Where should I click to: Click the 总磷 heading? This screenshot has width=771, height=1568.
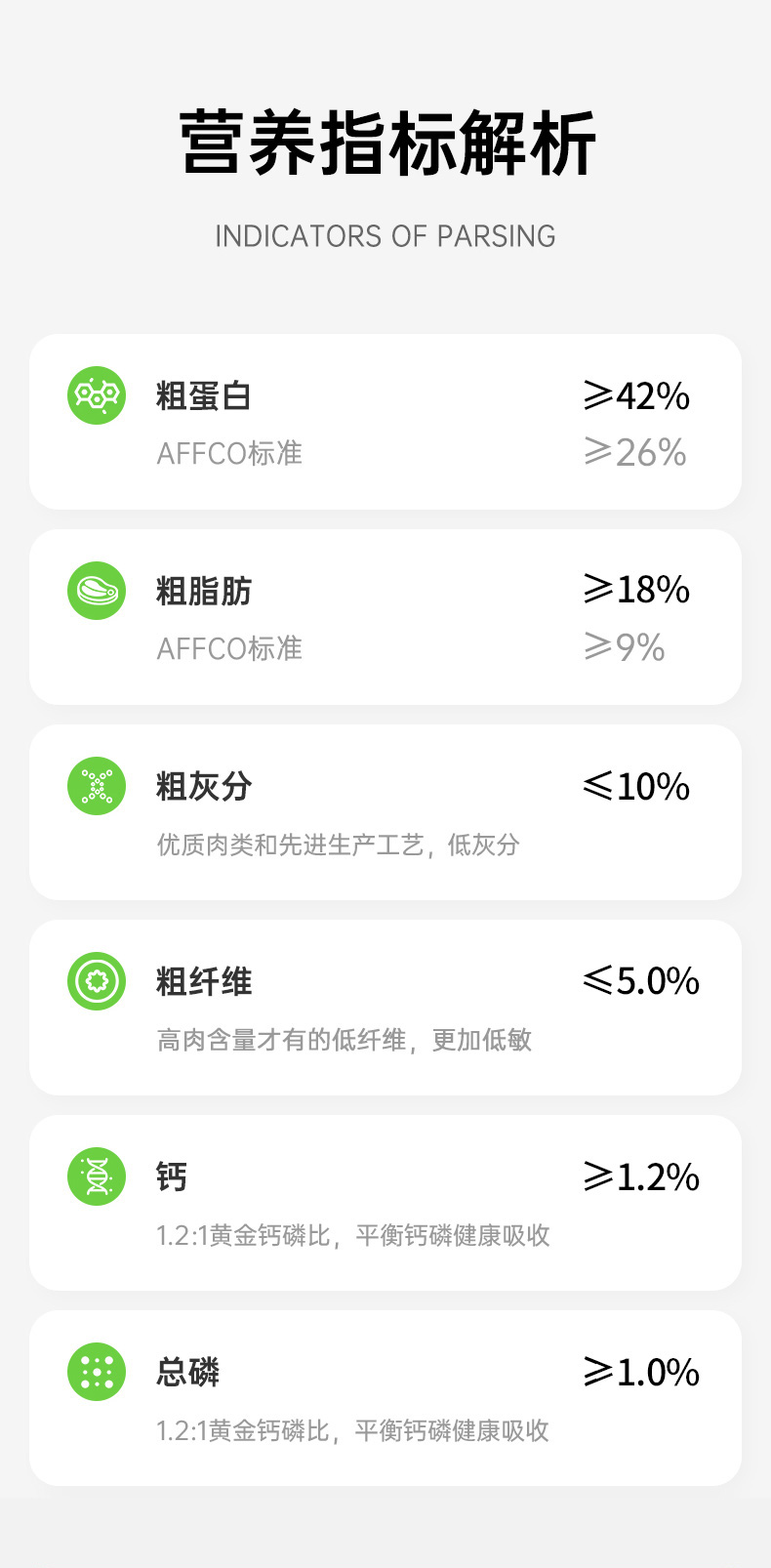click(188, 1372)
